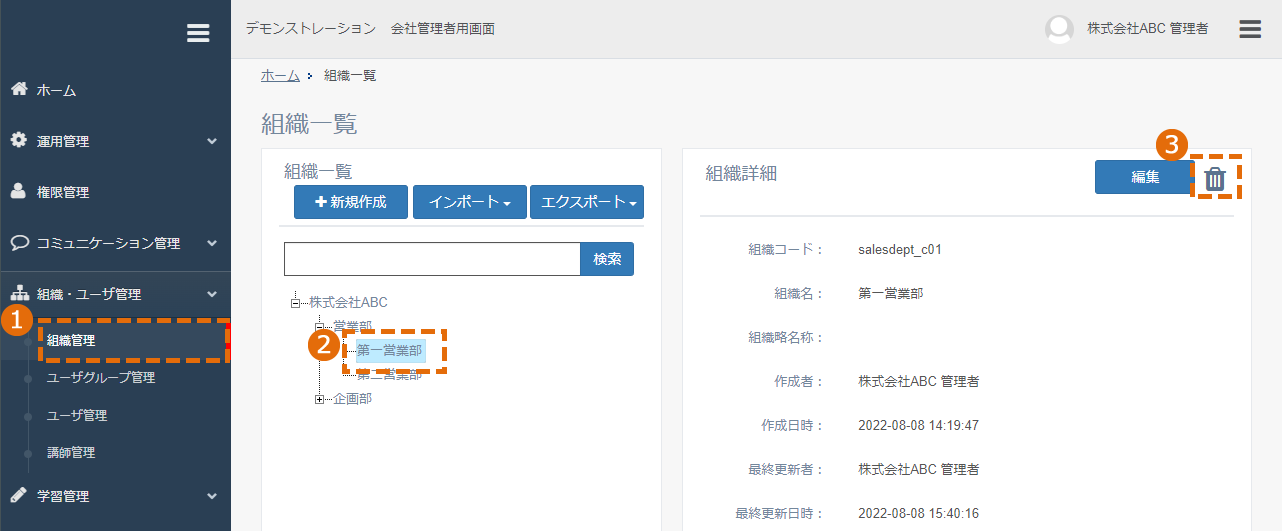This screenshot has height=531, width=1282.
Task: Follow the ホーム breadcrumb link
Action: pos(280,75)
